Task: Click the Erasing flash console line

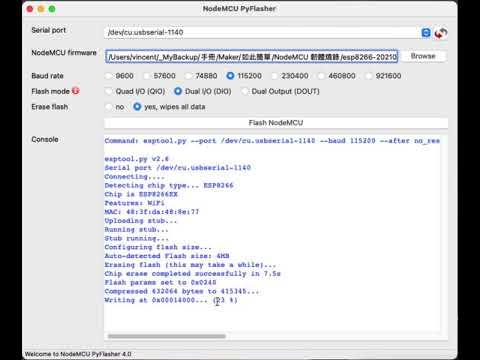Action: click(190, 265)
